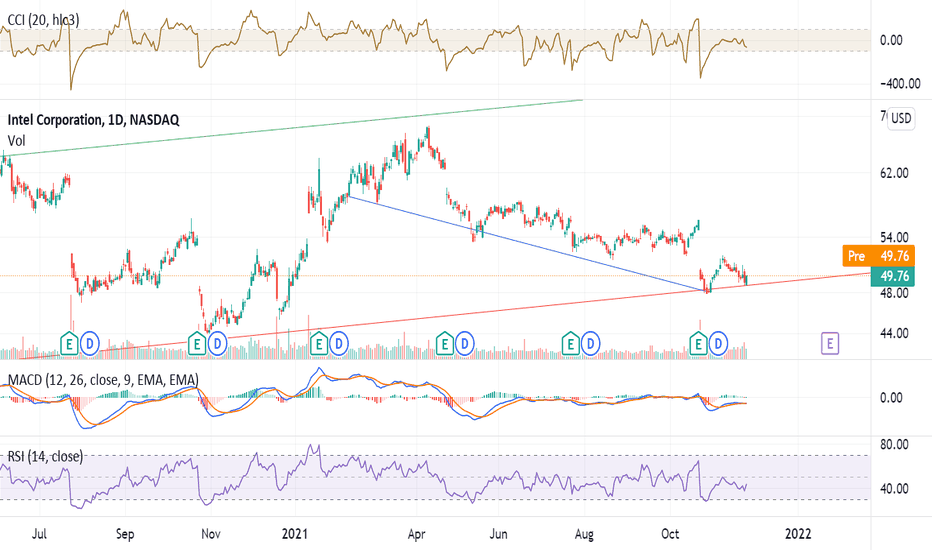View the August 2021 dividend D marker
The height and width of the screenshot is (550, 932).
pyautogui.click(x=591, y=343)
